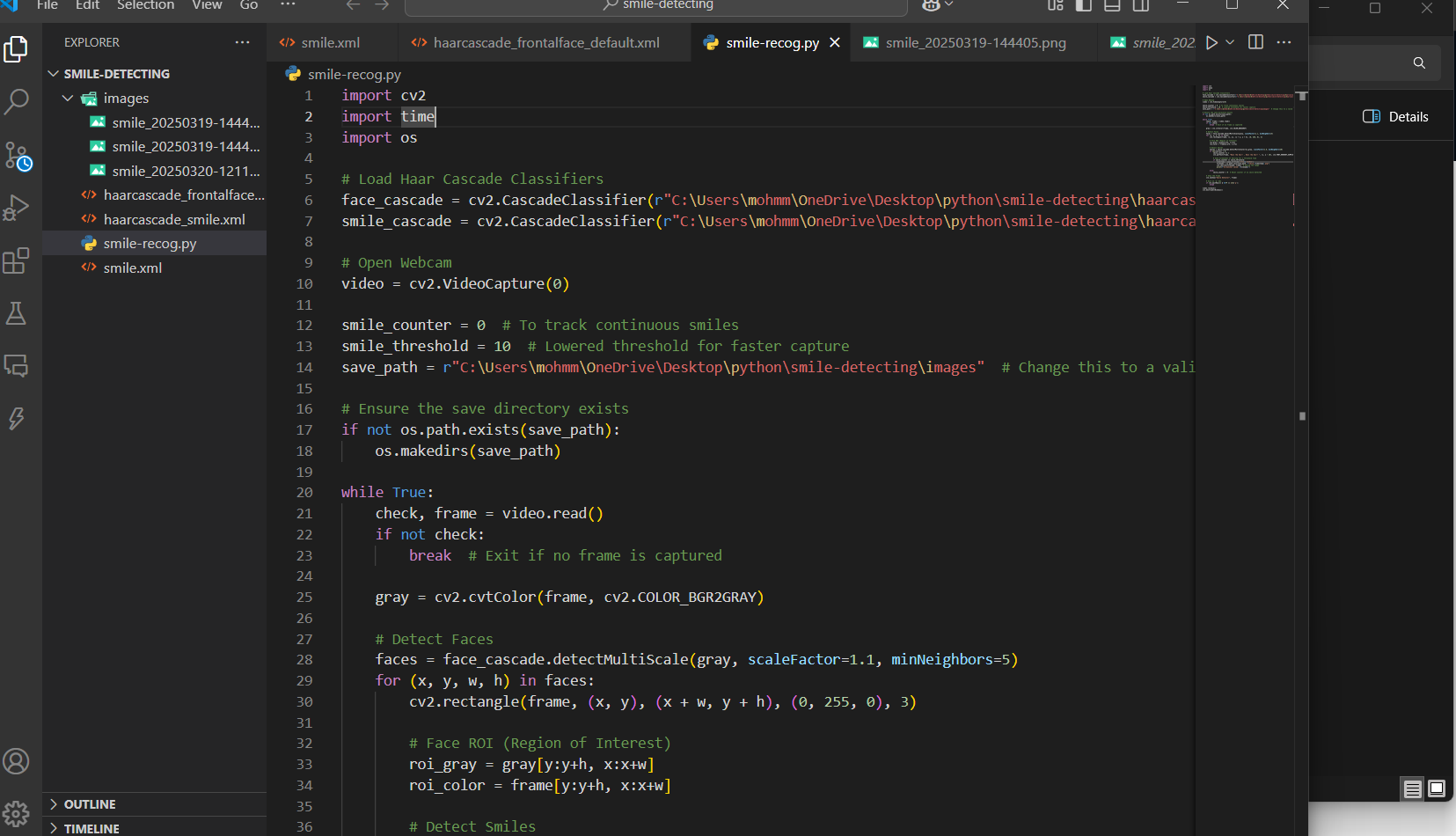Close the smile-recog.py tab
Screen dimensions: 1456x836
point(835,42)
